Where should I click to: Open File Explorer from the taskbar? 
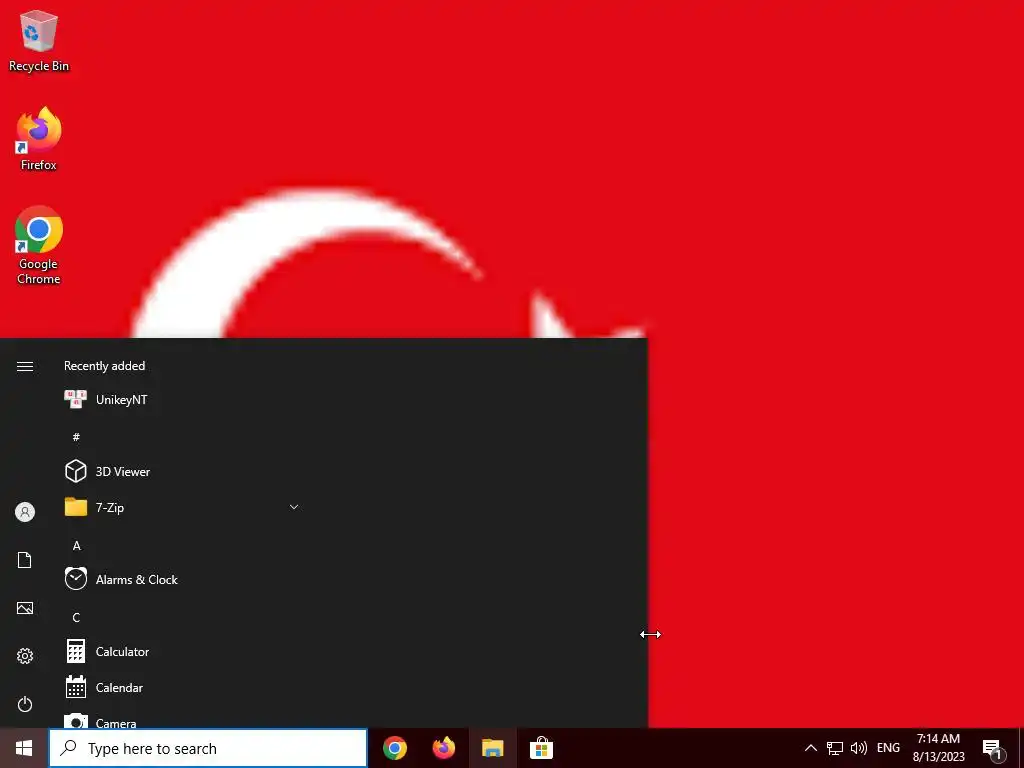tap(492, 748)
